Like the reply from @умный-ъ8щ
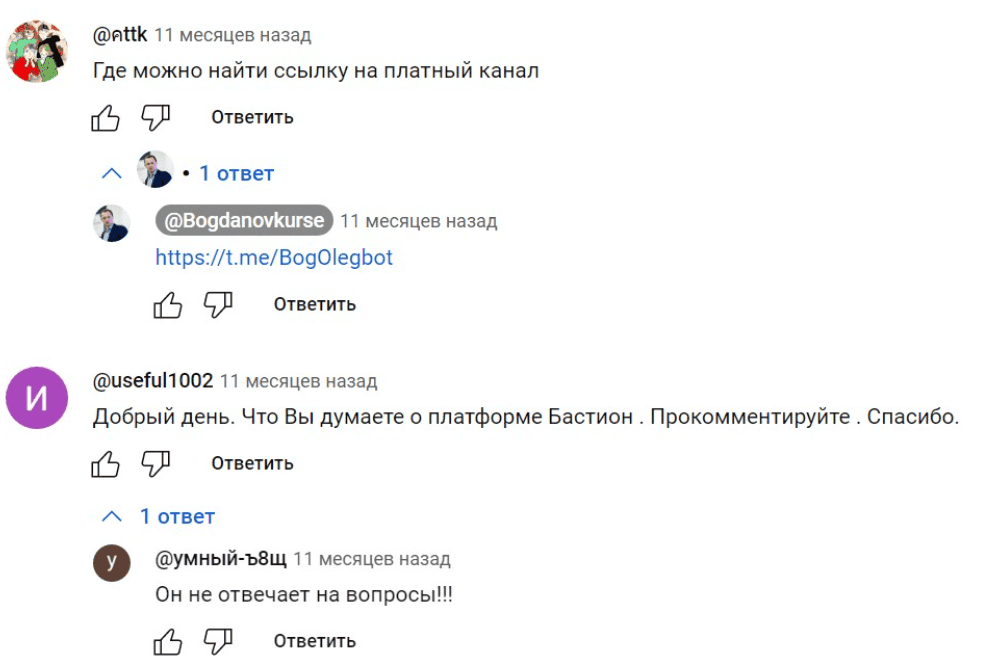 168,641
